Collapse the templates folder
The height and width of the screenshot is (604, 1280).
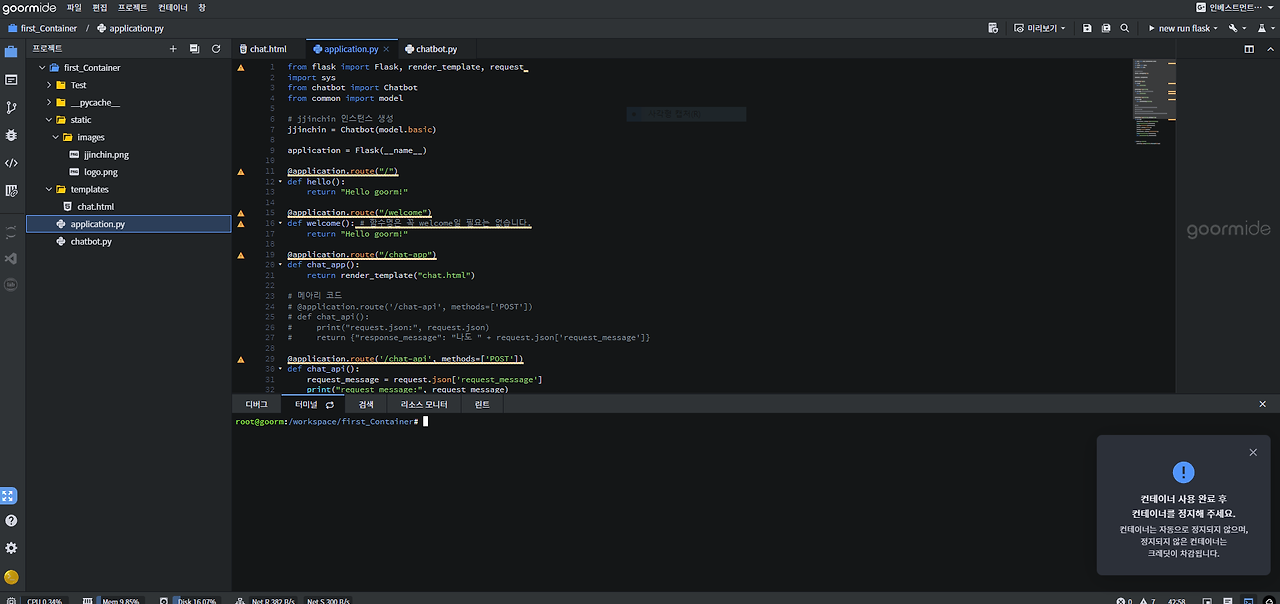pyautogui.click(x=48, y=189)
